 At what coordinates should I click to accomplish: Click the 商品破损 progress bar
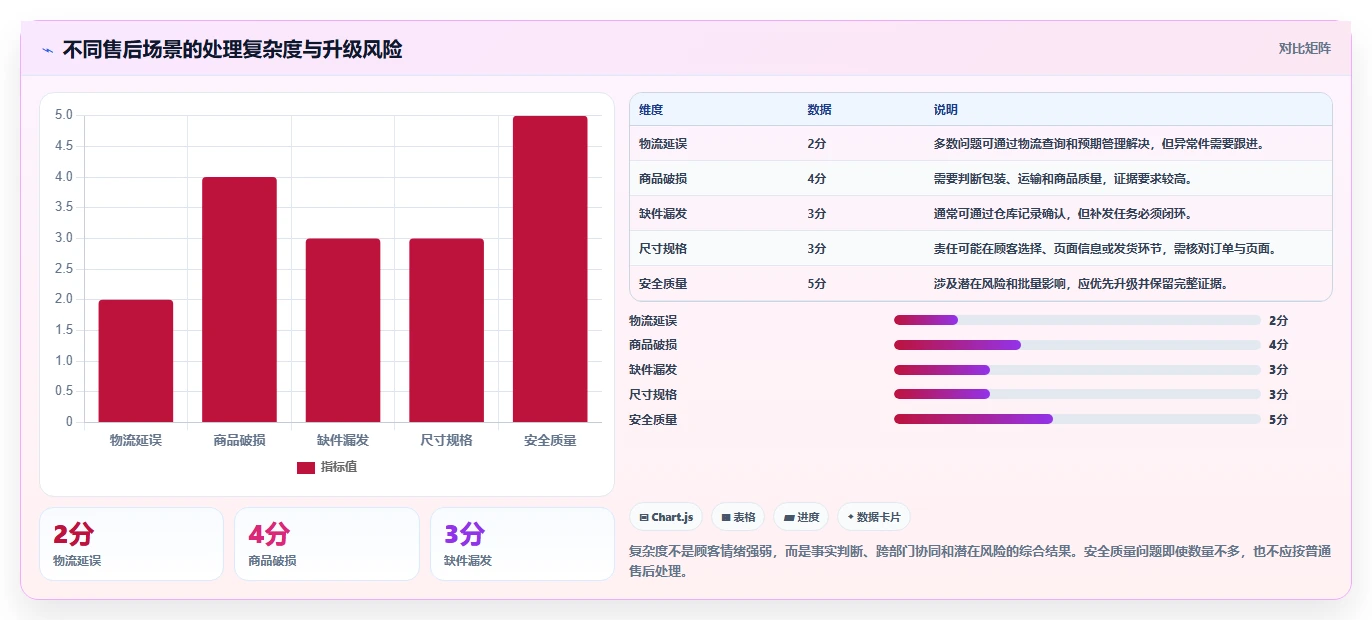point(1077,345)
